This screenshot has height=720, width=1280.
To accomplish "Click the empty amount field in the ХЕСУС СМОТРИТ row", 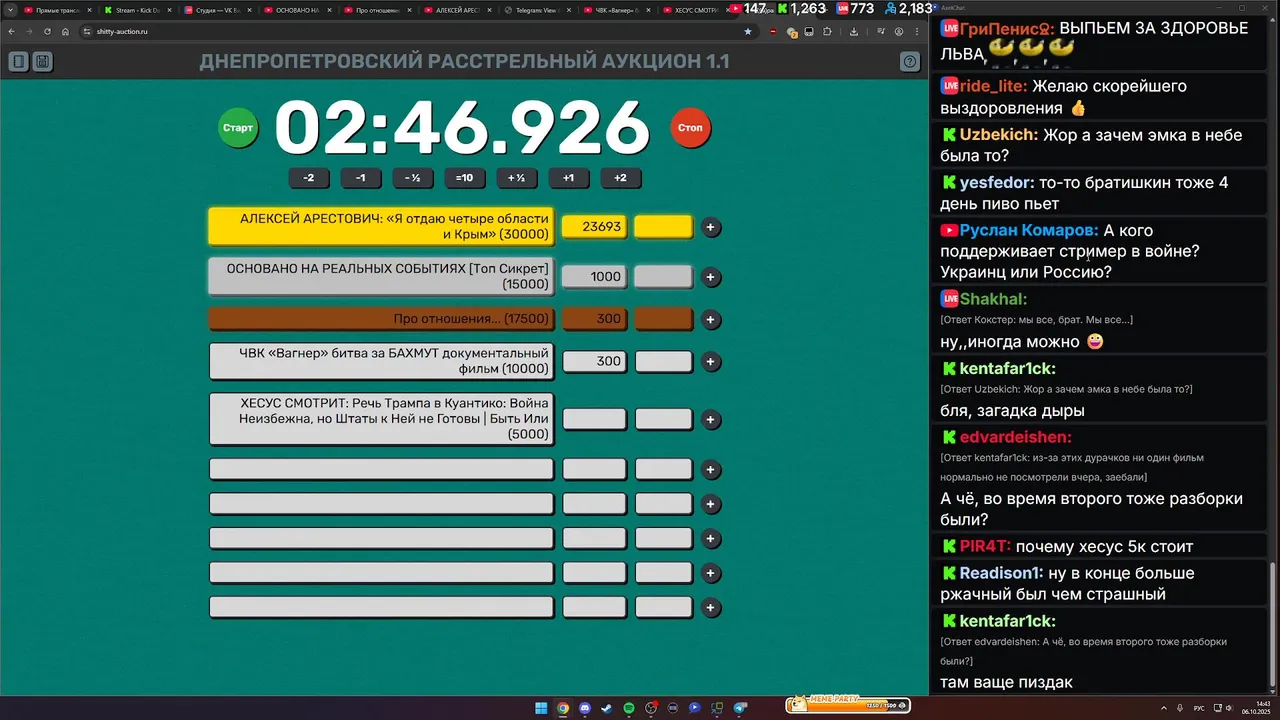I will tap(595, 420).
